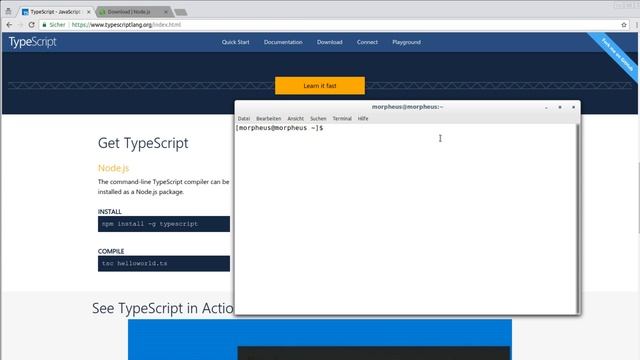Click the Get TypeScript heading
640x360 pixels.
143,143
